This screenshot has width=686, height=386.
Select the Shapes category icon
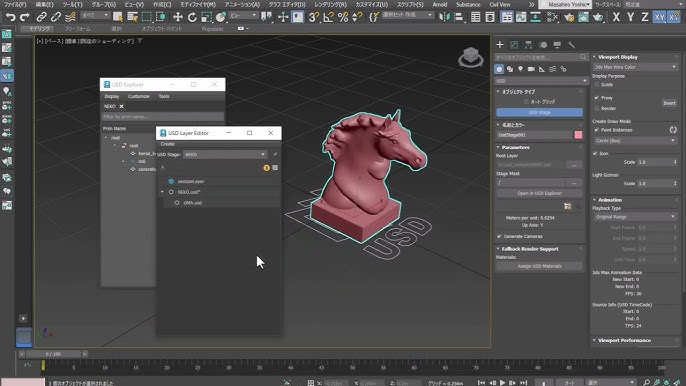coord(510,69)
